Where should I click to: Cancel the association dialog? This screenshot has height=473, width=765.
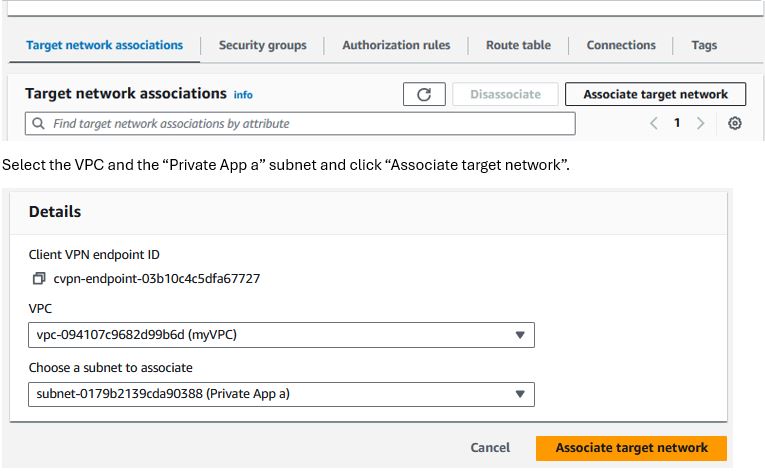[x=490, y=448]
